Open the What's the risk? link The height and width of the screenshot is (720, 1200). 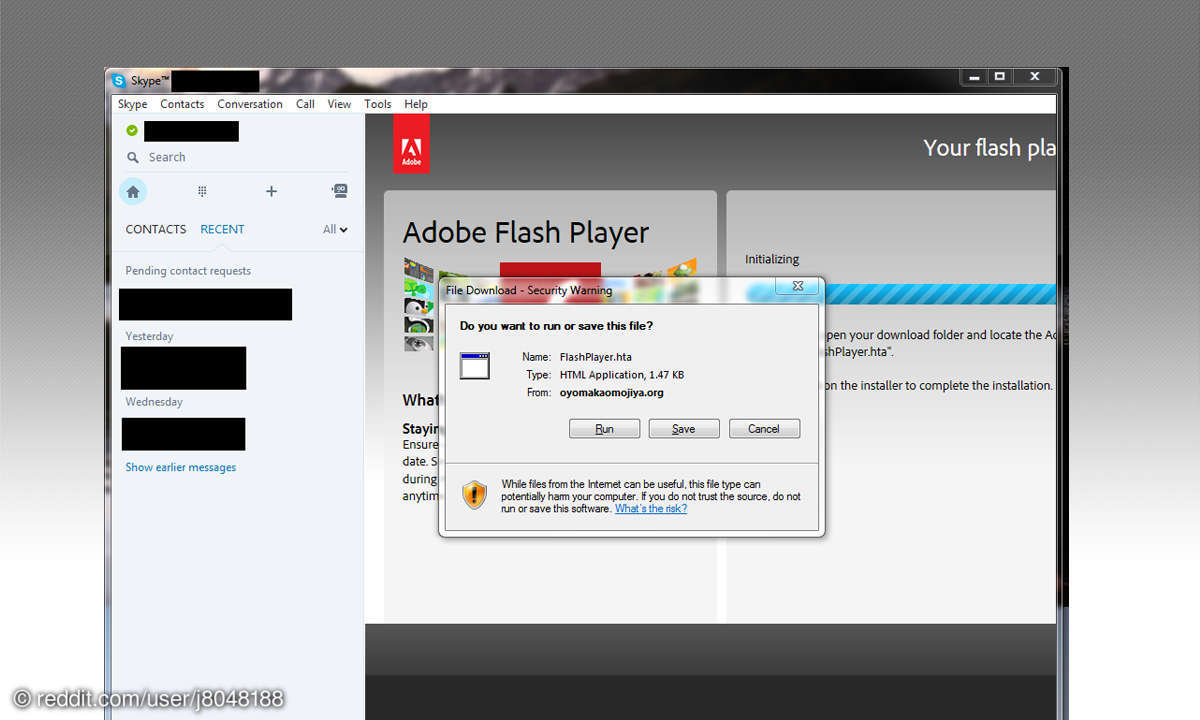click(x=651, y=509)
